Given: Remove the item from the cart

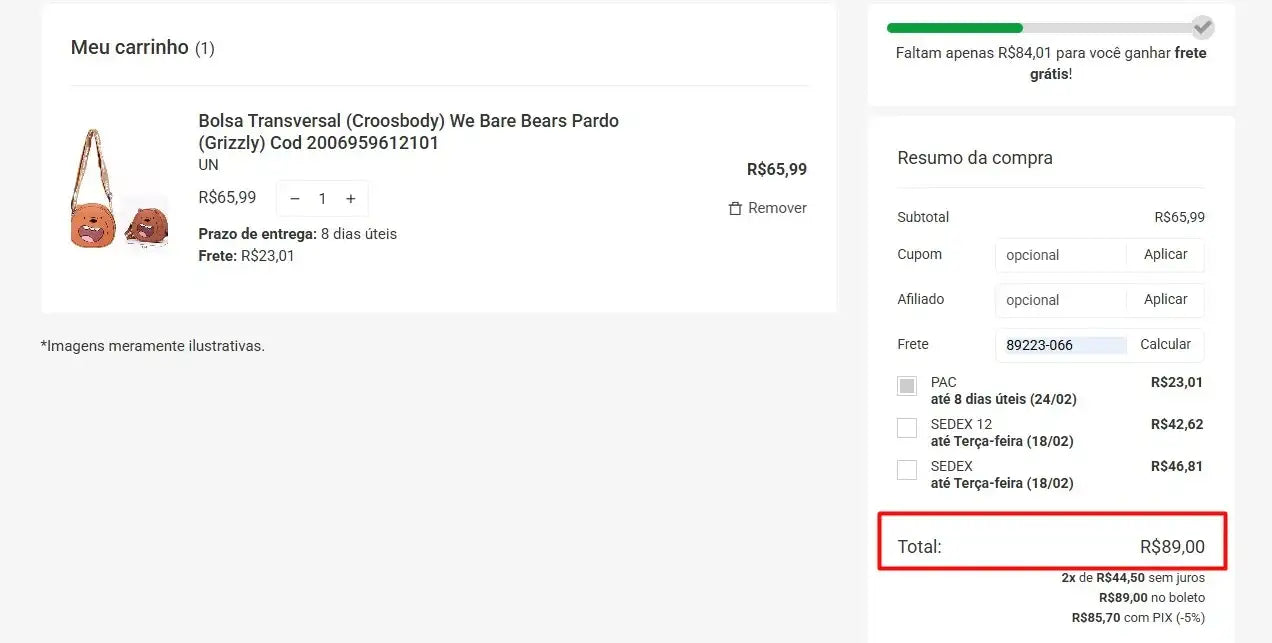Looking at the screenshot, I should [776, 208].
